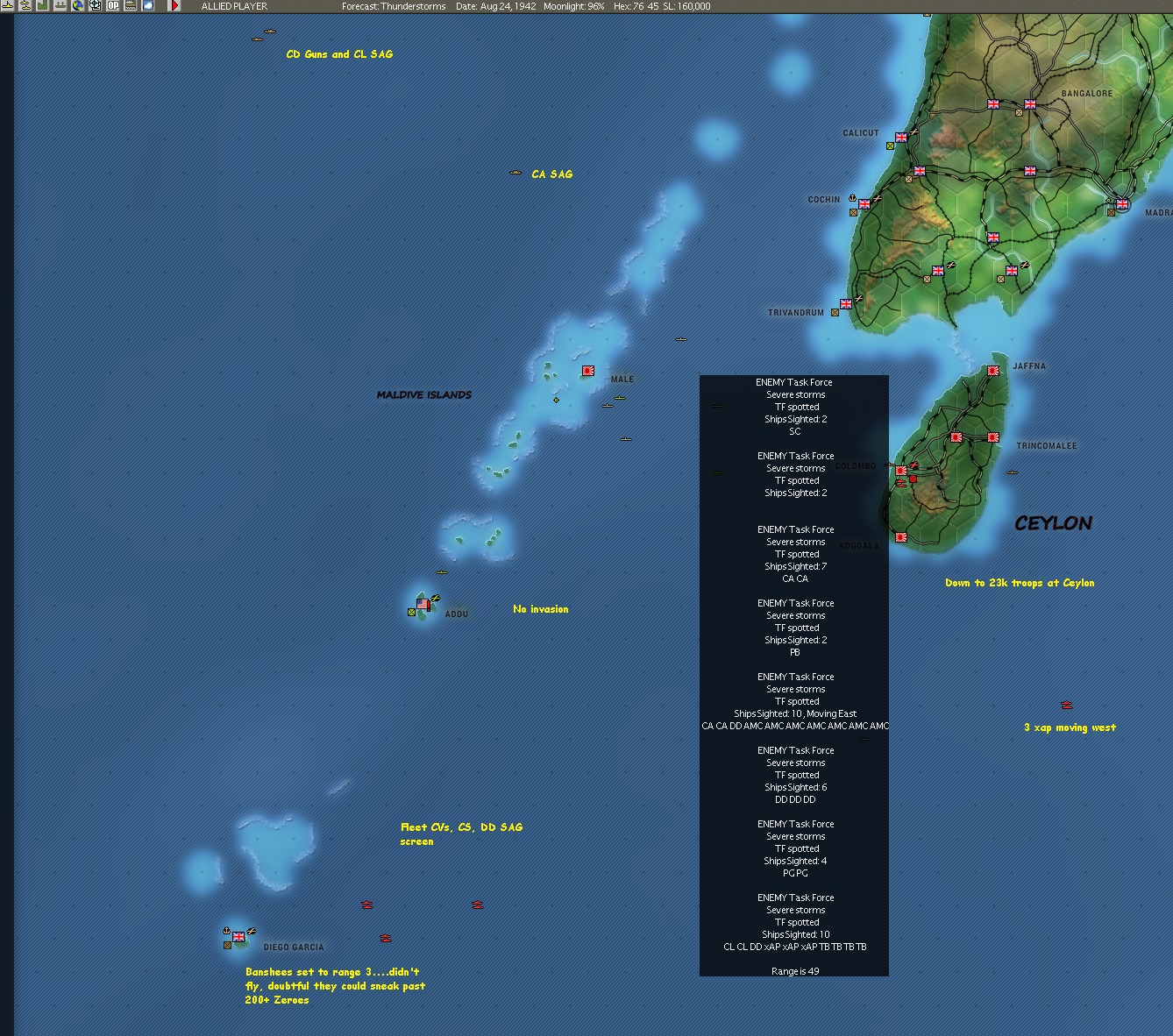The width and height of the screenshot is (1173, 1036).
Task: Open the OP report toolbar button
Action: click(113, 6)
